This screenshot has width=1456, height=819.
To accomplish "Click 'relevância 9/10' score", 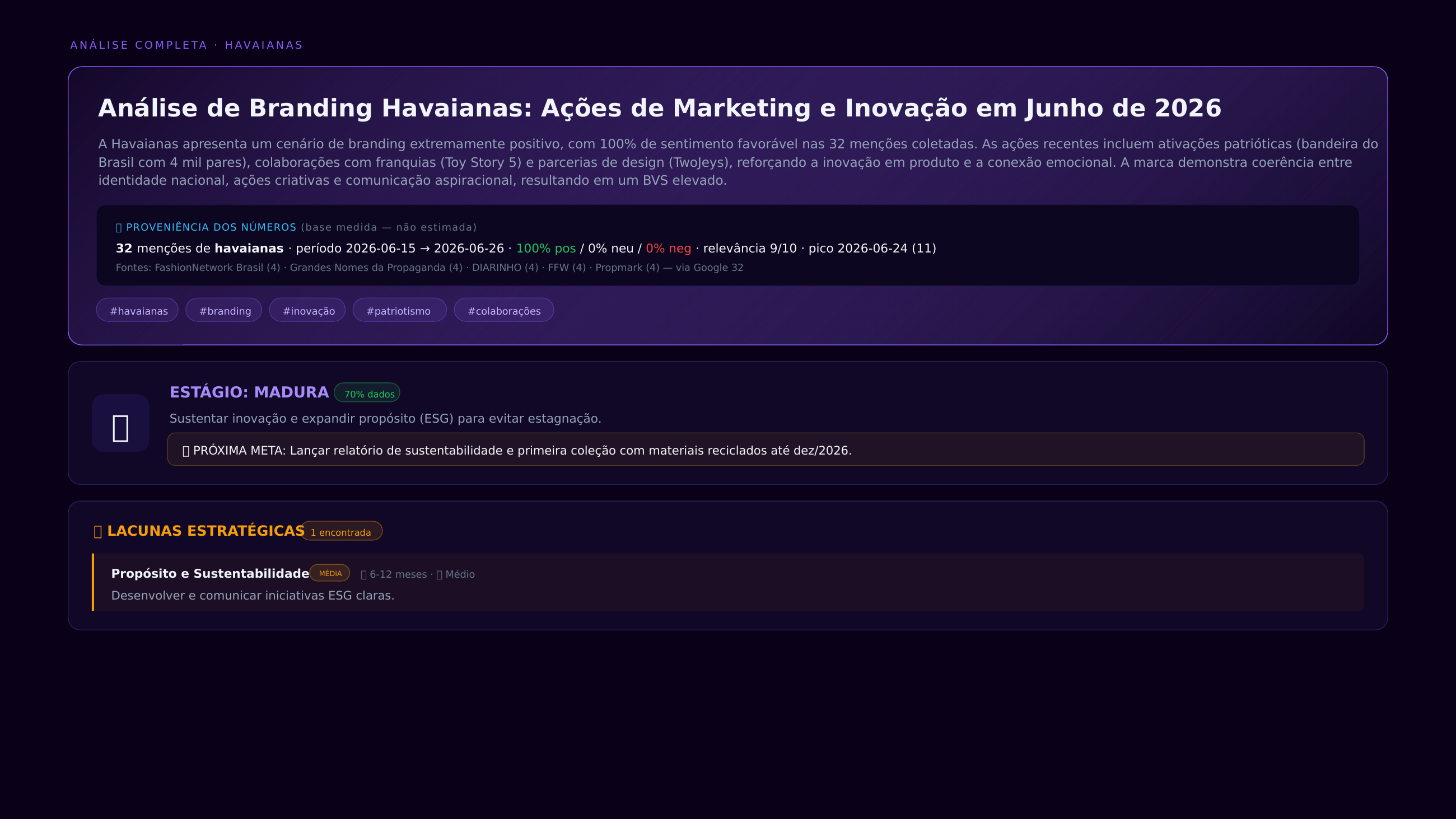I will [750, 249].
